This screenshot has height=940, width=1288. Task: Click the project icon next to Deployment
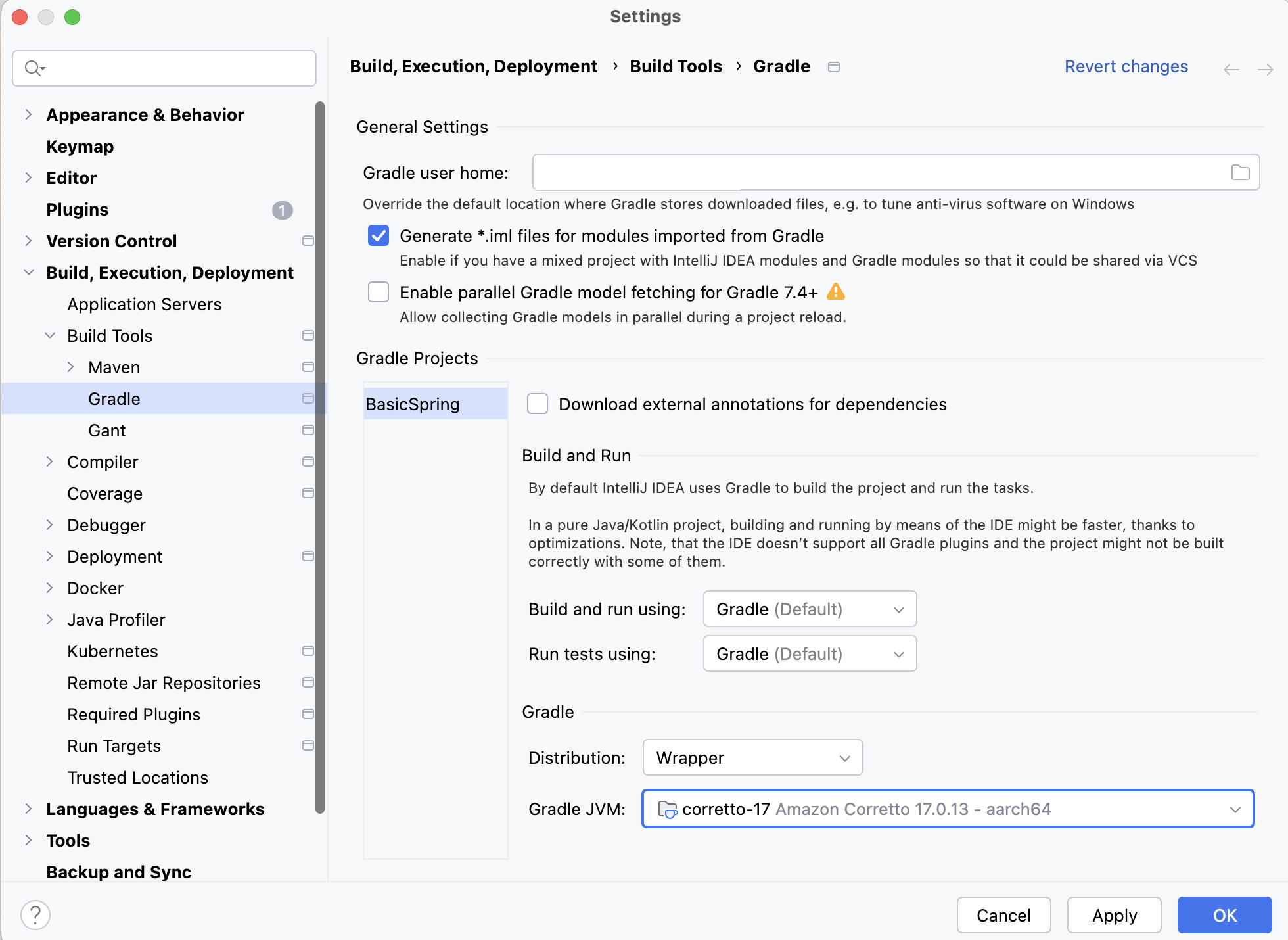coord(308,556)
